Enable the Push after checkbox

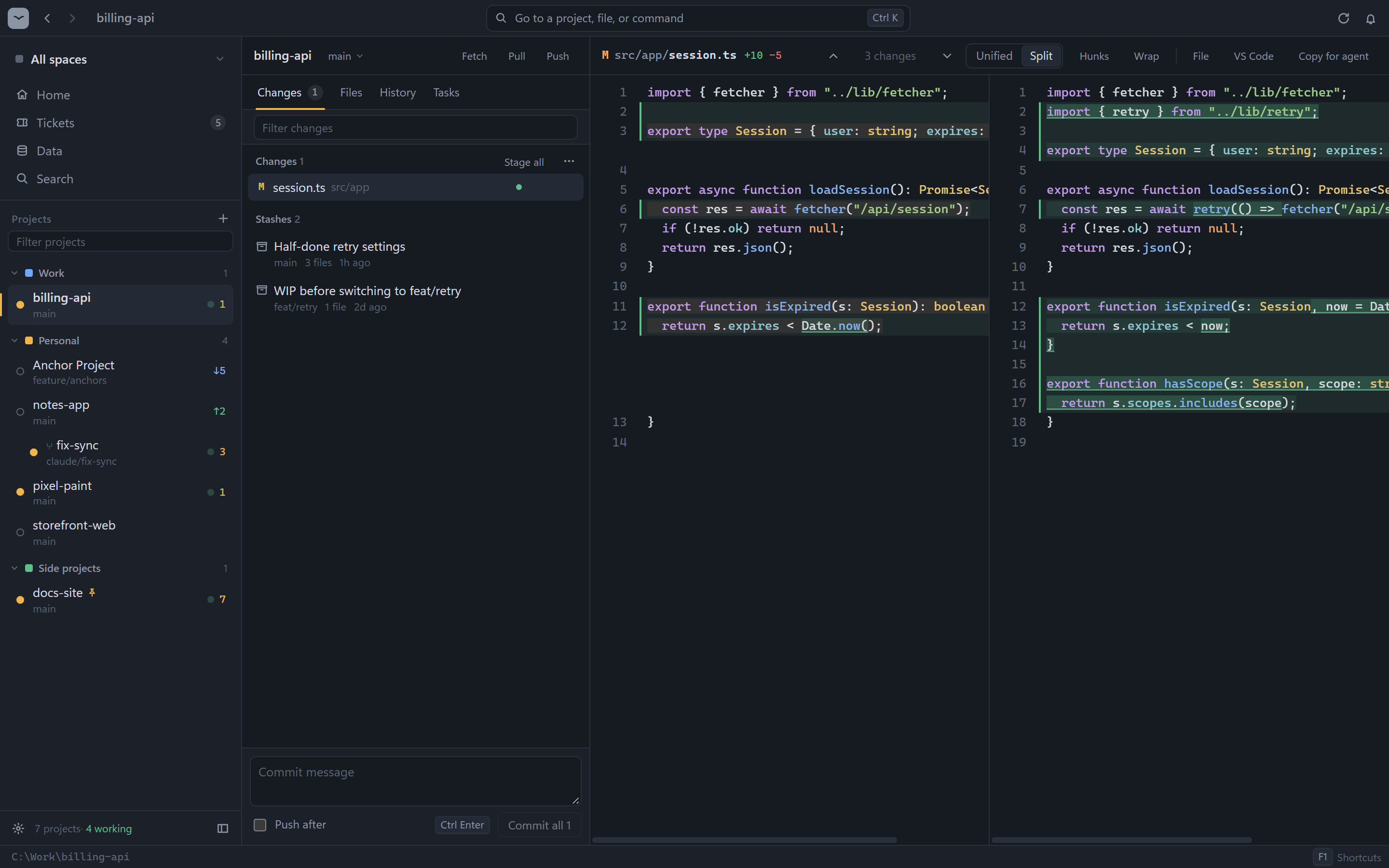click(x=260, y=825)
